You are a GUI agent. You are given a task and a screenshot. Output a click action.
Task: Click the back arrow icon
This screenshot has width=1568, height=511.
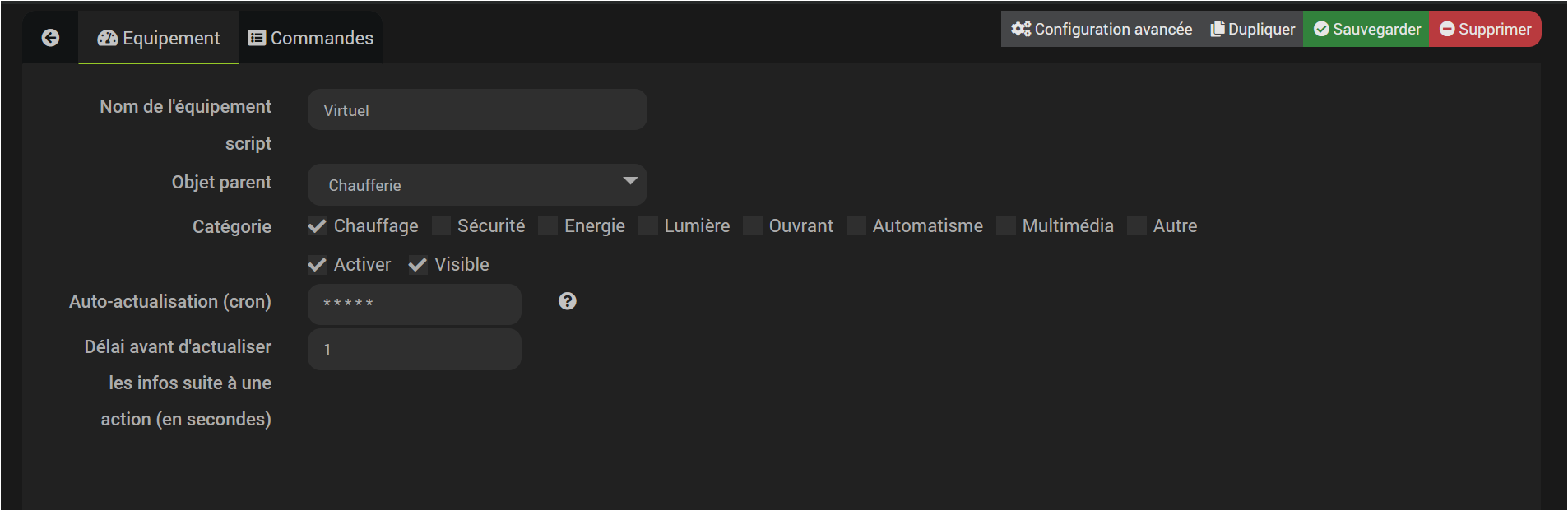[50, 38]
